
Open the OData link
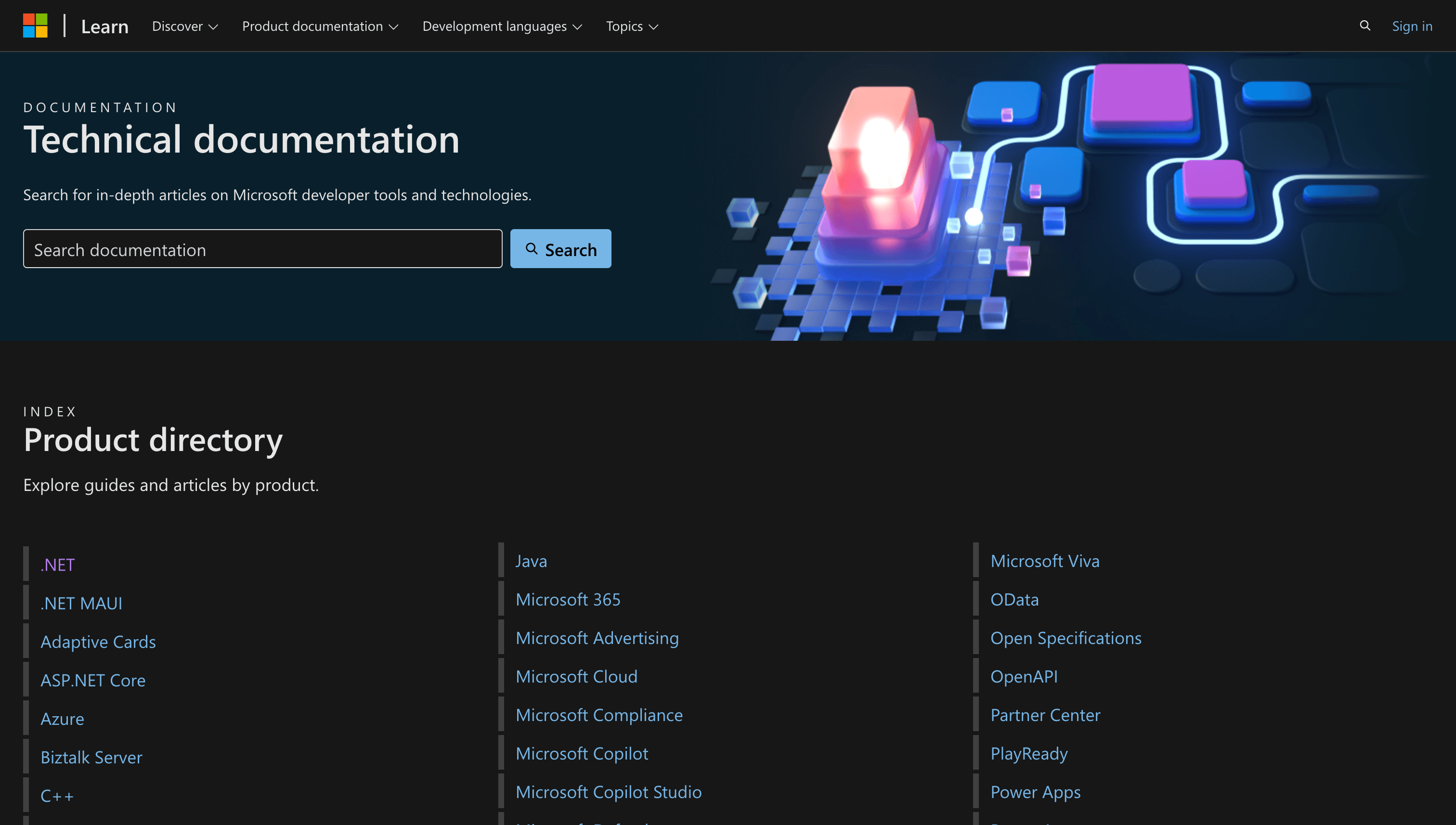[1014, 599]
